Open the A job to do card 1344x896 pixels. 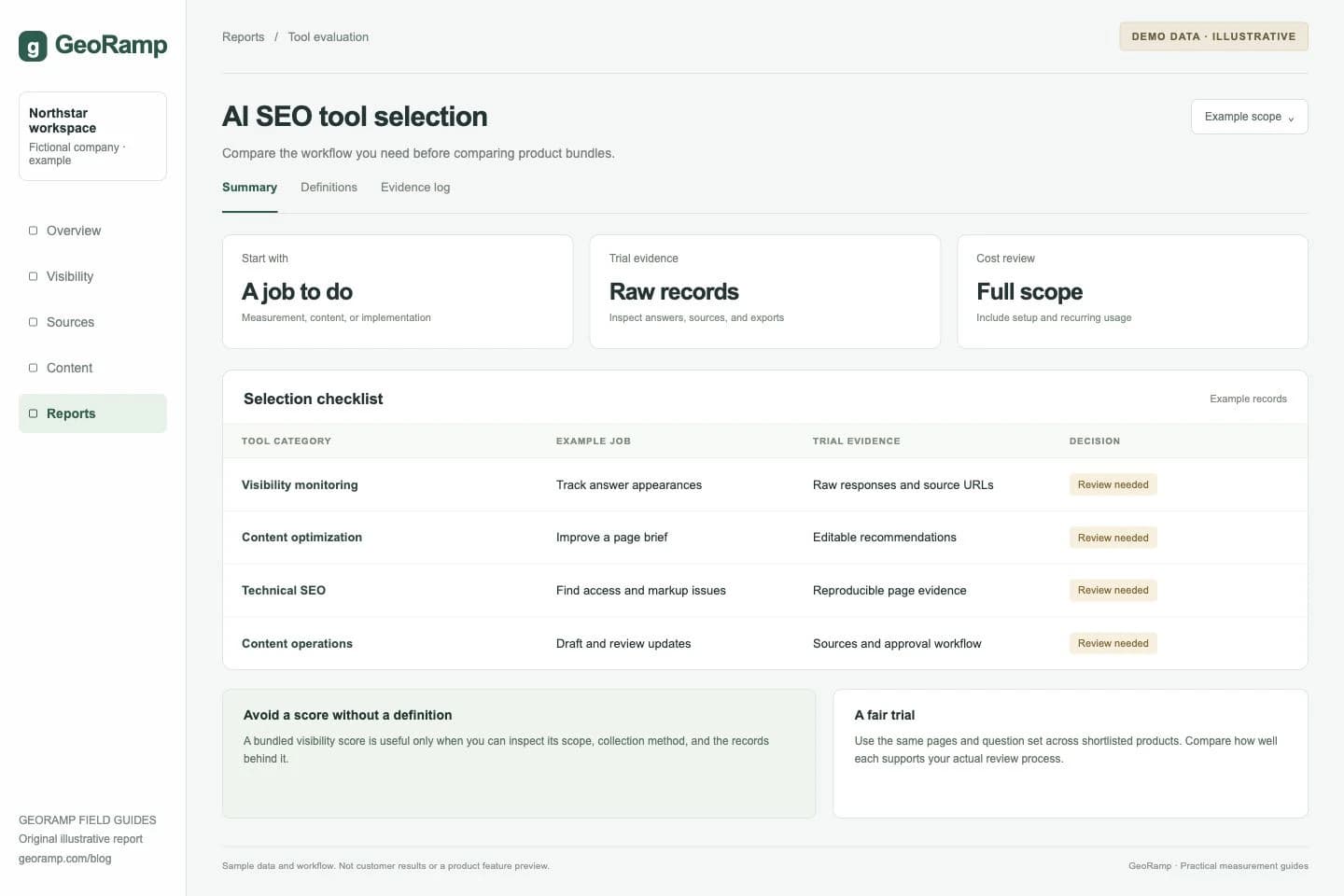pyautogui.click(x=398, y=291)
